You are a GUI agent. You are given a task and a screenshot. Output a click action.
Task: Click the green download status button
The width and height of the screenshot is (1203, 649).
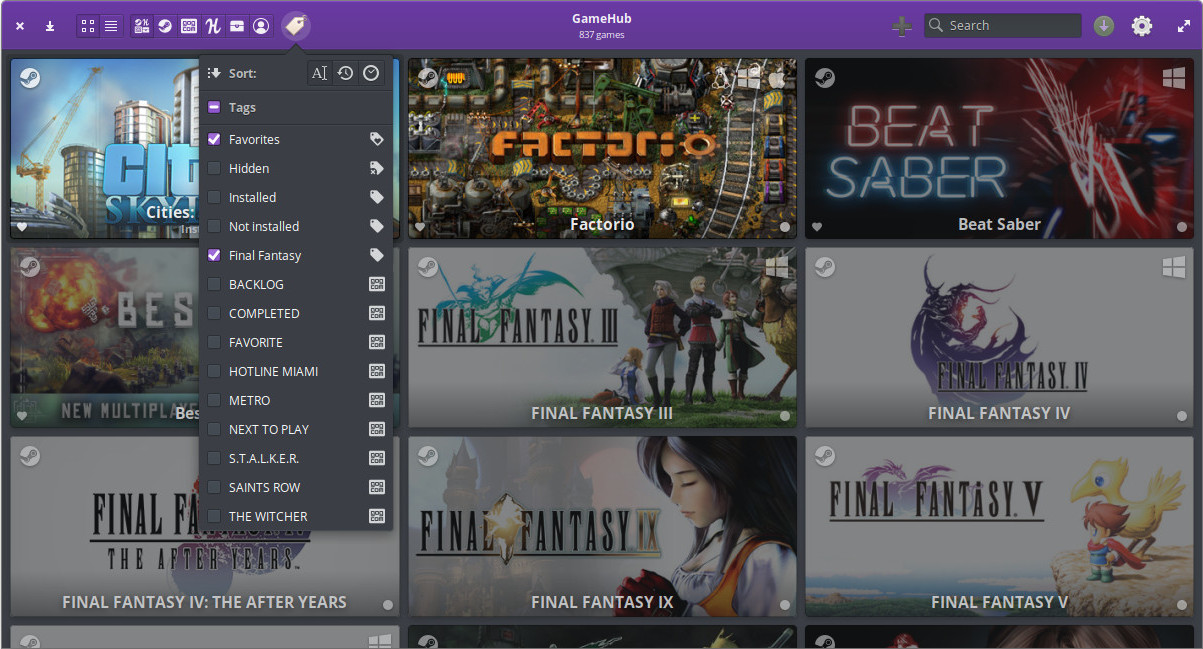coord(1104,26)
